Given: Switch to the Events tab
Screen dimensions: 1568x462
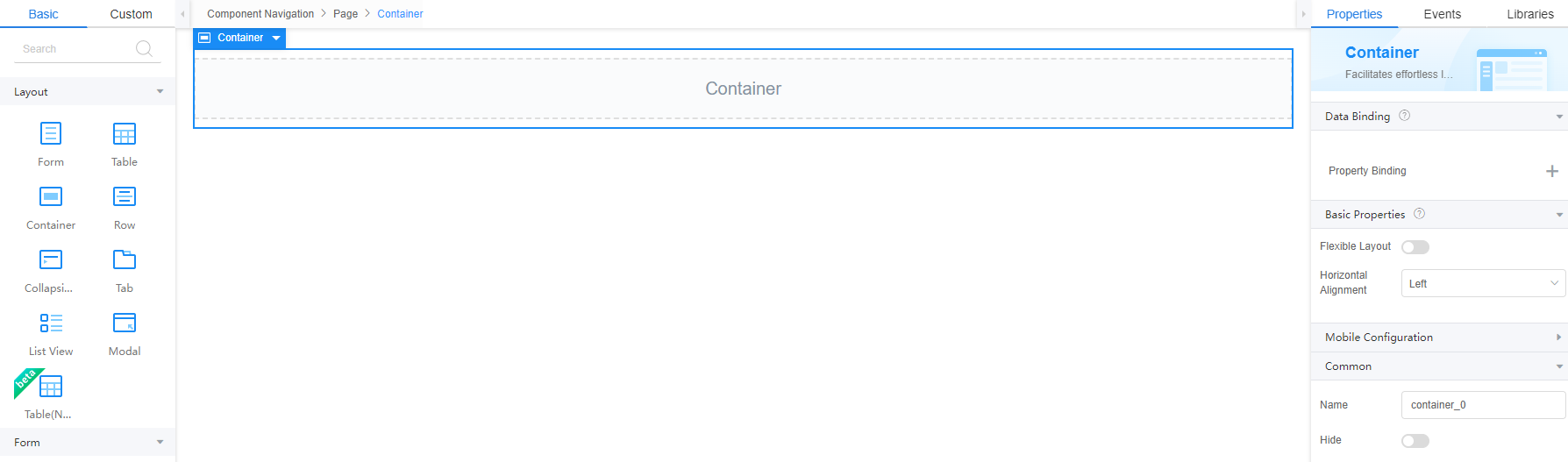Looking at the screenshot, I should click(x=1442, y=14).
